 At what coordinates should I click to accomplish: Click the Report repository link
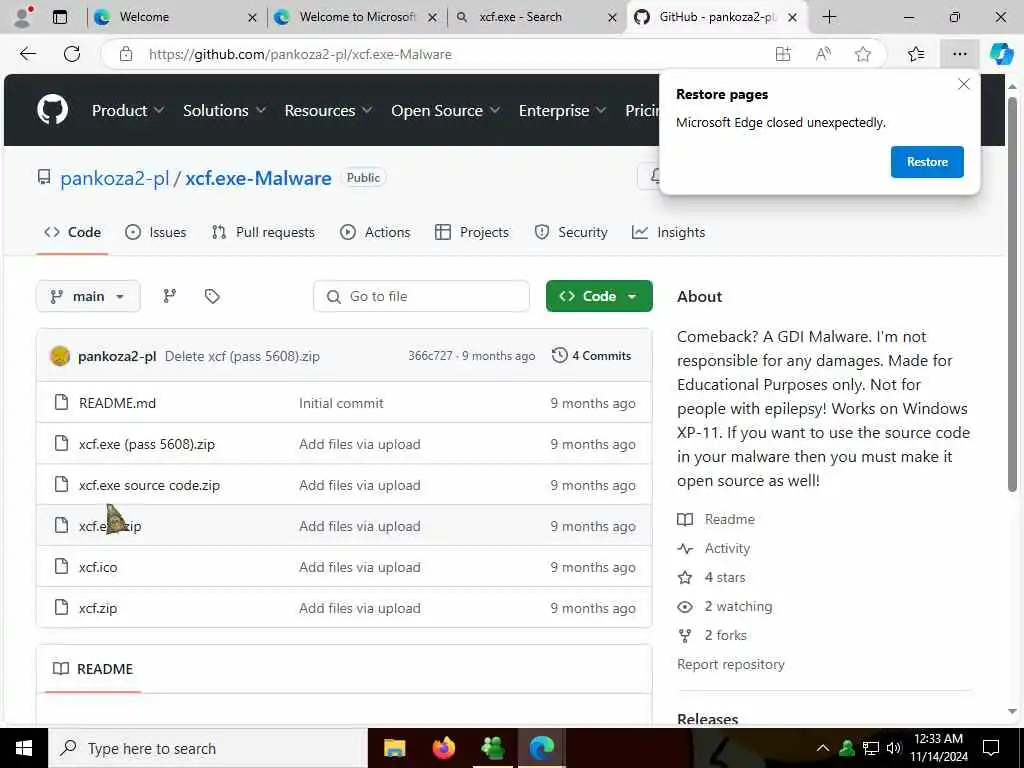[731, 664]
